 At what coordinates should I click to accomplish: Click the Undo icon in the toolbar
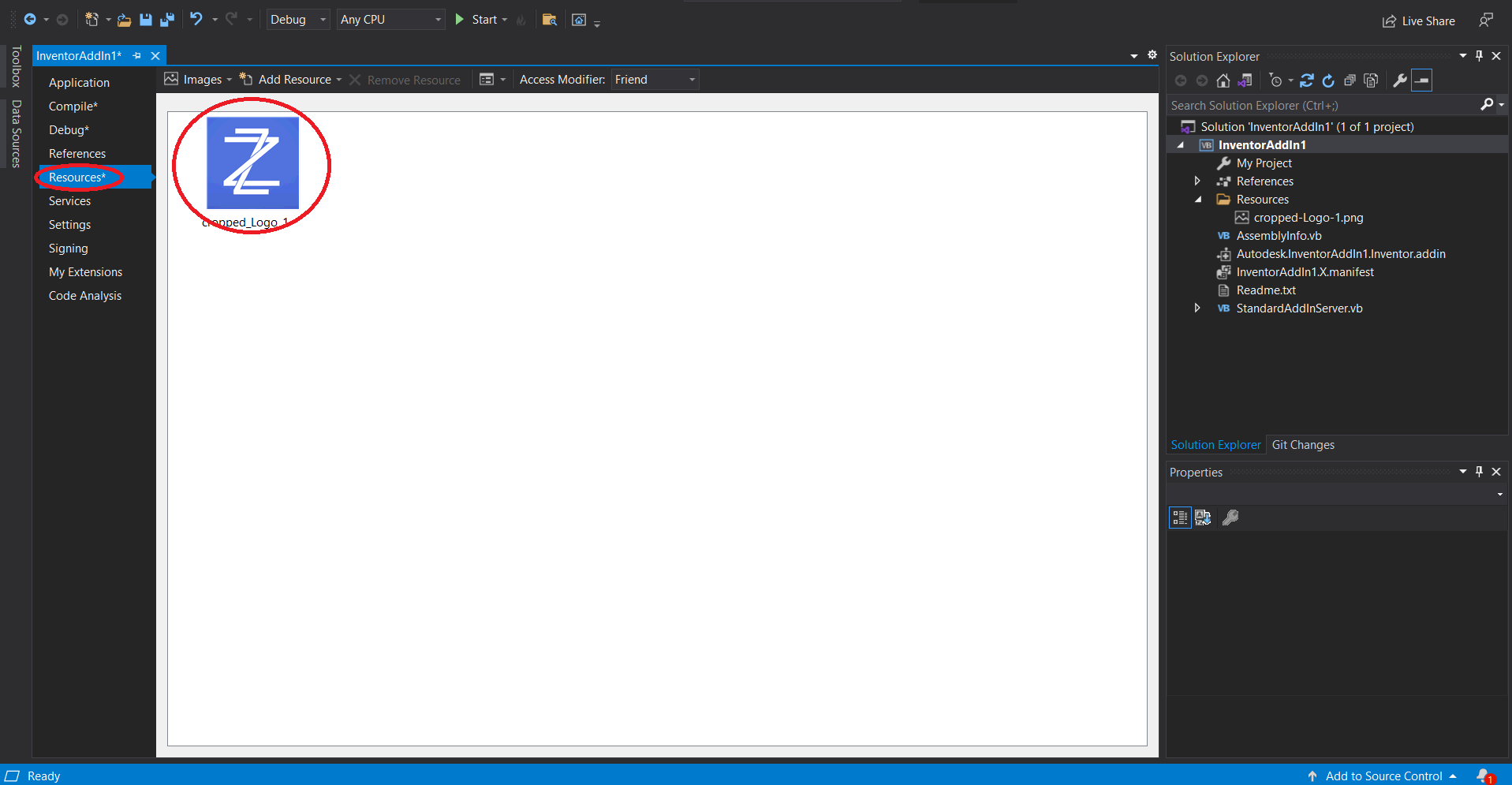coord(196,20)
